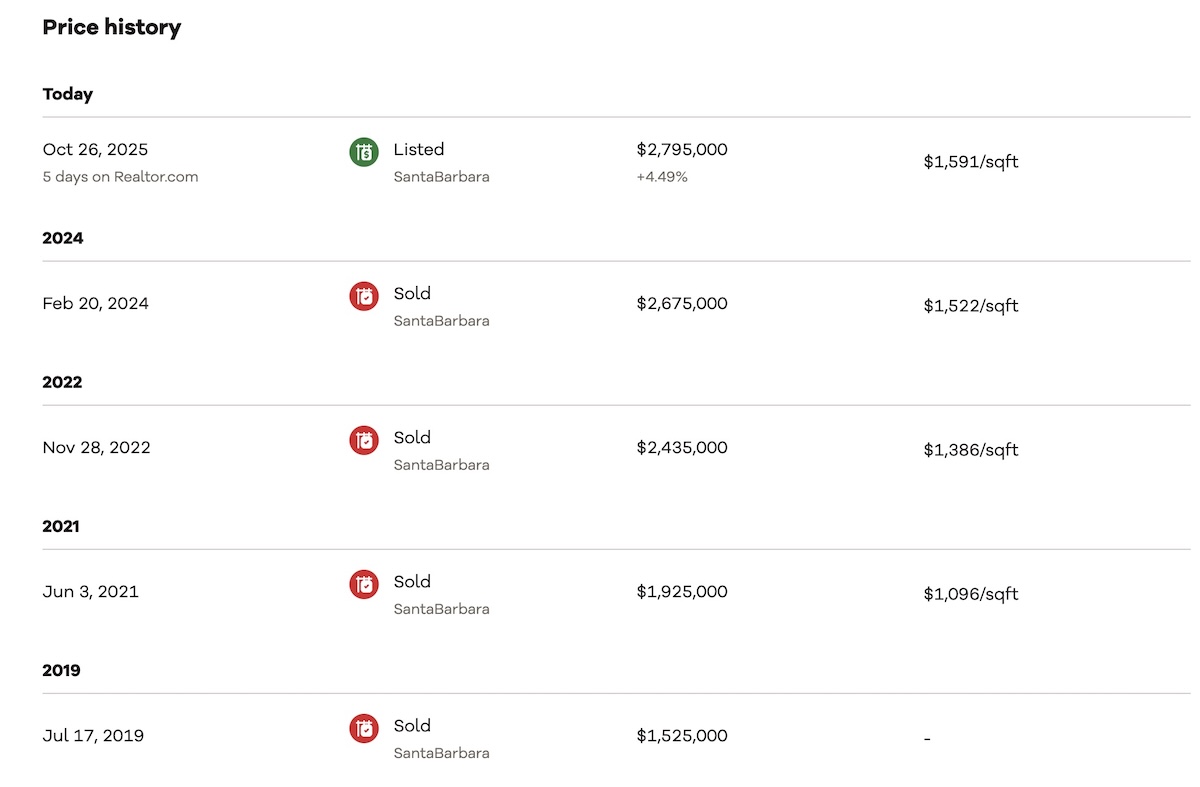Click the 2021 year section header
This screenshot has height=787, width=1200.
click(x=61, y=526)
